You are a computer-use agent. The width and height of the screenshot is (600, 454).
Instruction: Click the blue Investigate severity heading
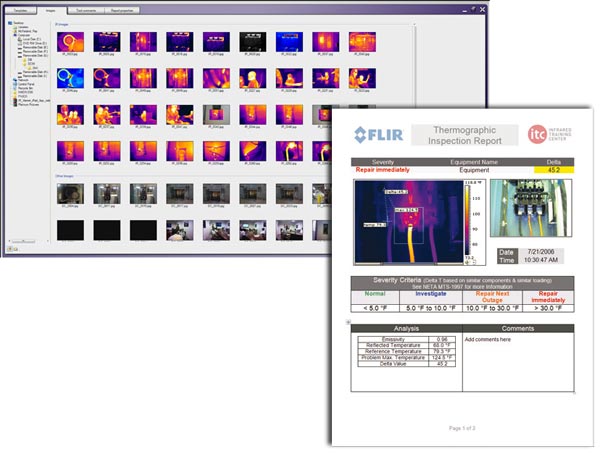[431, 294]
